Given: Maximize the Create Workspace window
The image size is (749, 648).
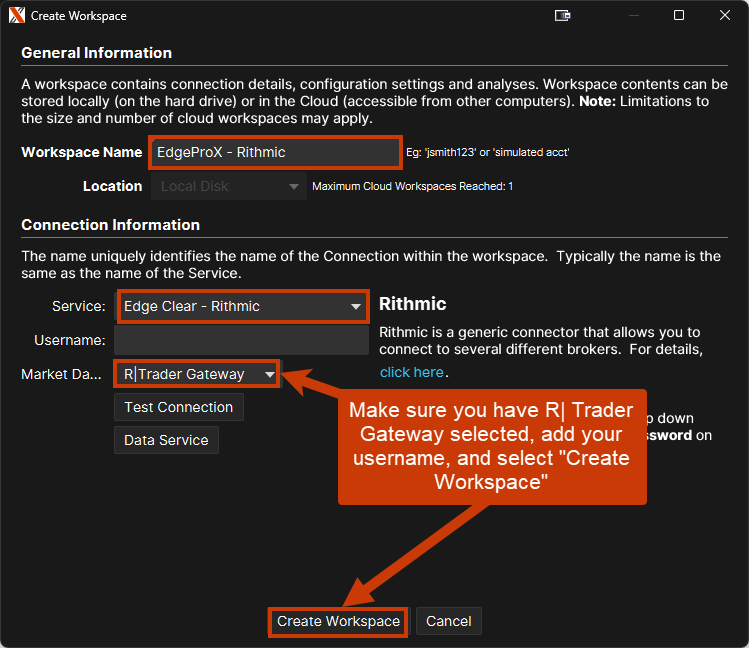Looking at the screenshot, I should point(679,16).
